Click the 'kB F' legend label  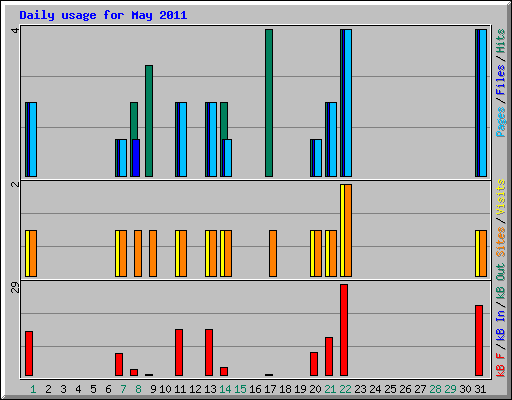(x=501, y=365)
